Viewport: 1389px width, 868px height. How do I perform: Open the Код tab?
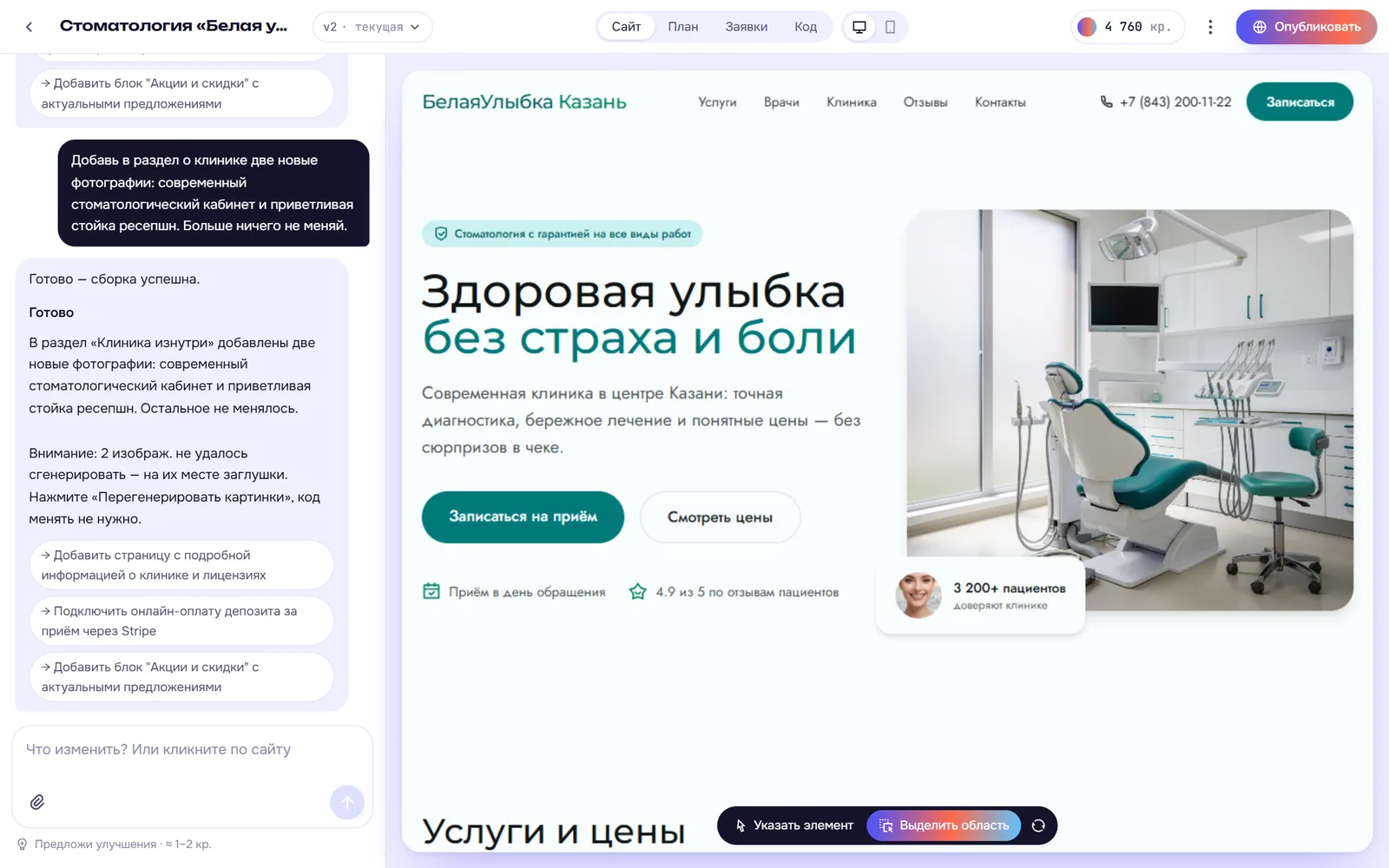[806, 27]
